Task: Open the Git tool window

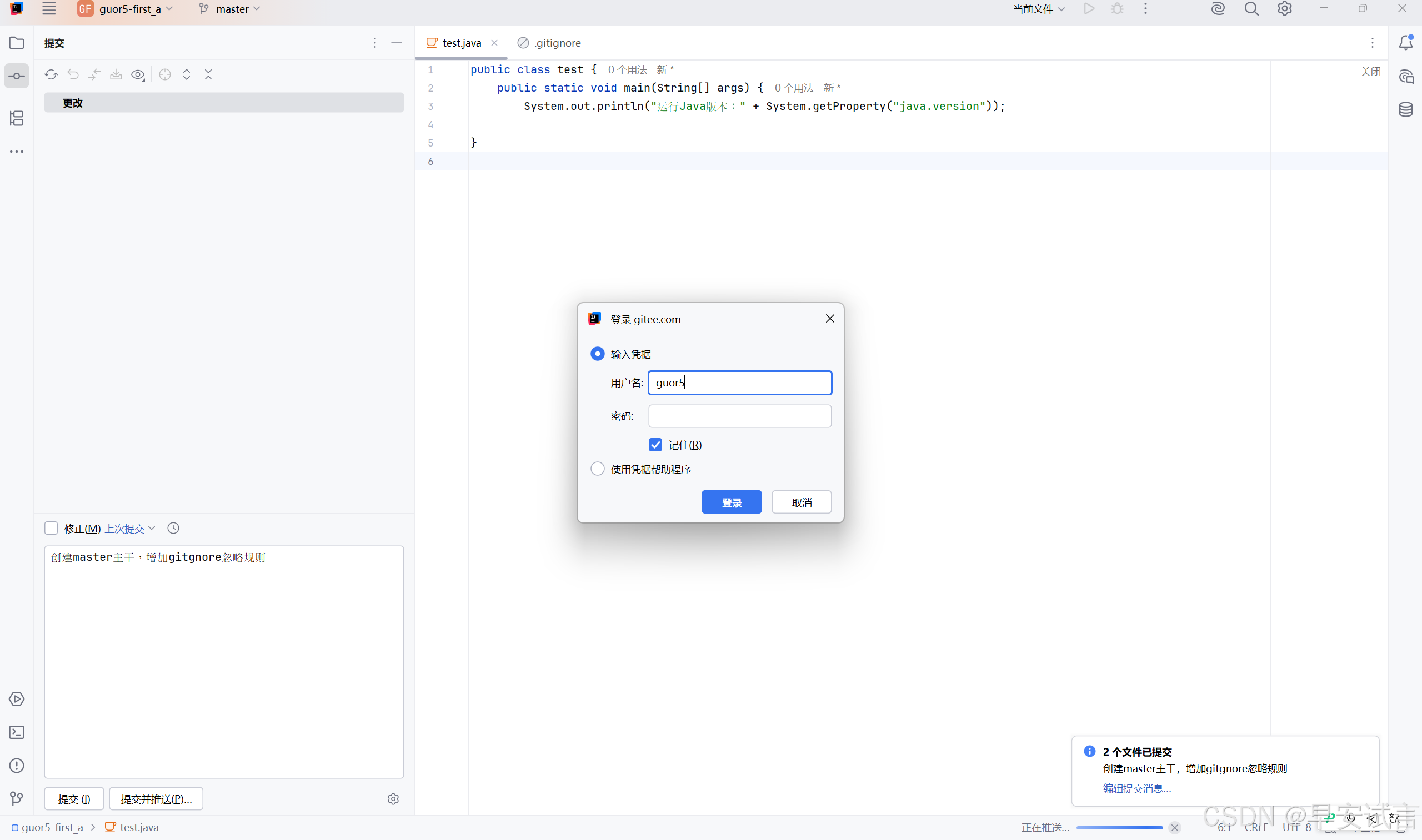Action: pyautogui.click(x=17, y=799)
